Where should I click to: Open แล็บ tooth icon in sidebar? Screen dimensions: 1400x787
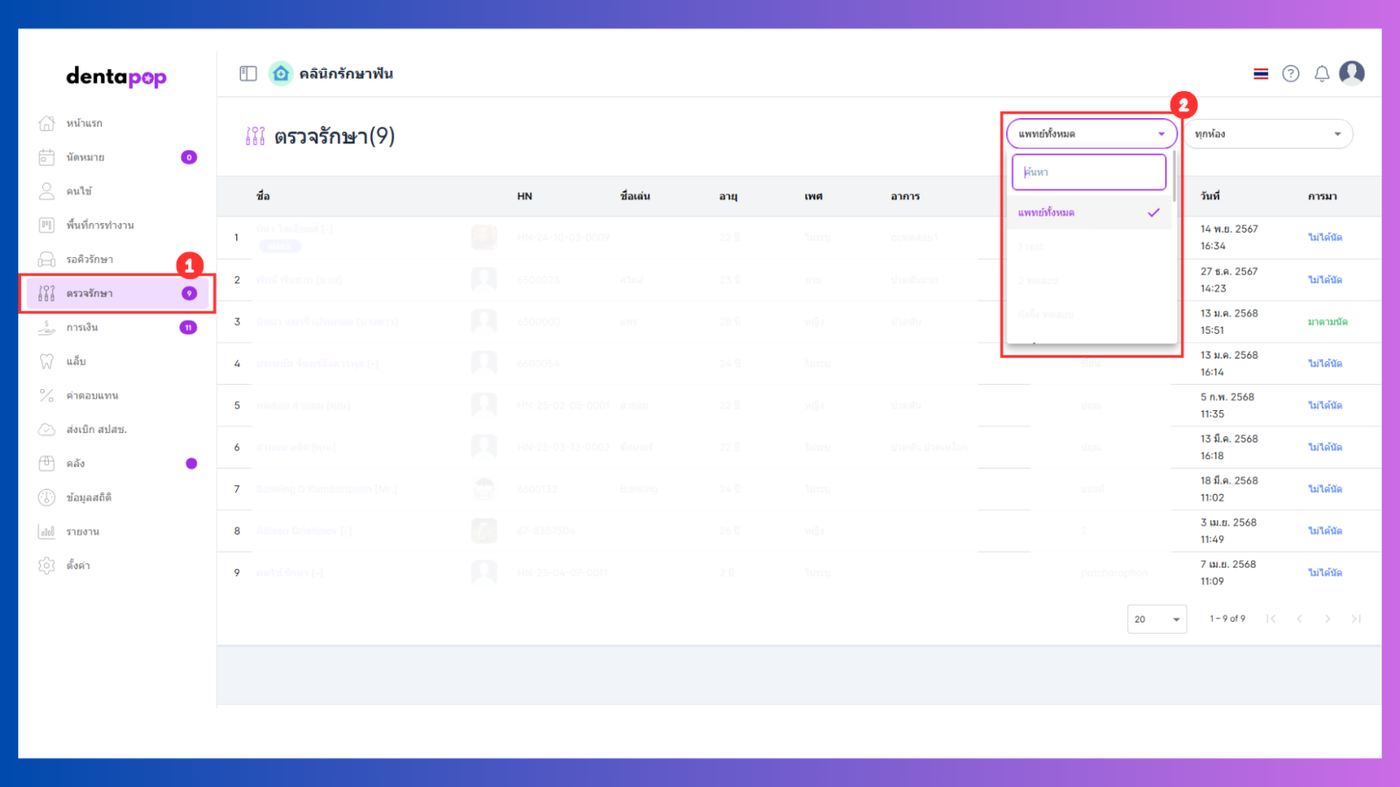tap(46, 361)
